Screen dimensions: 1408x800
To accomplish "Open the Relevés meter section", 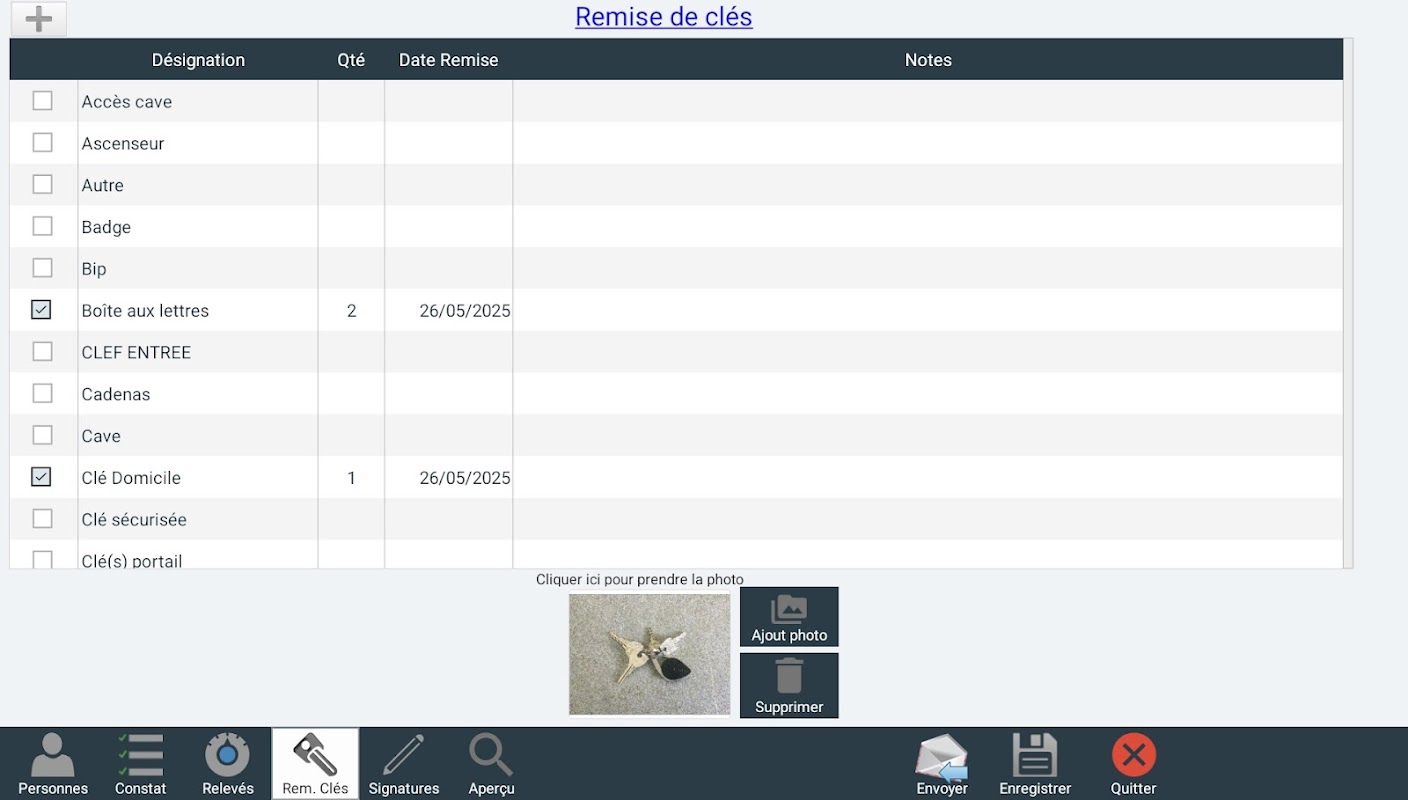I will pos(227,764).
